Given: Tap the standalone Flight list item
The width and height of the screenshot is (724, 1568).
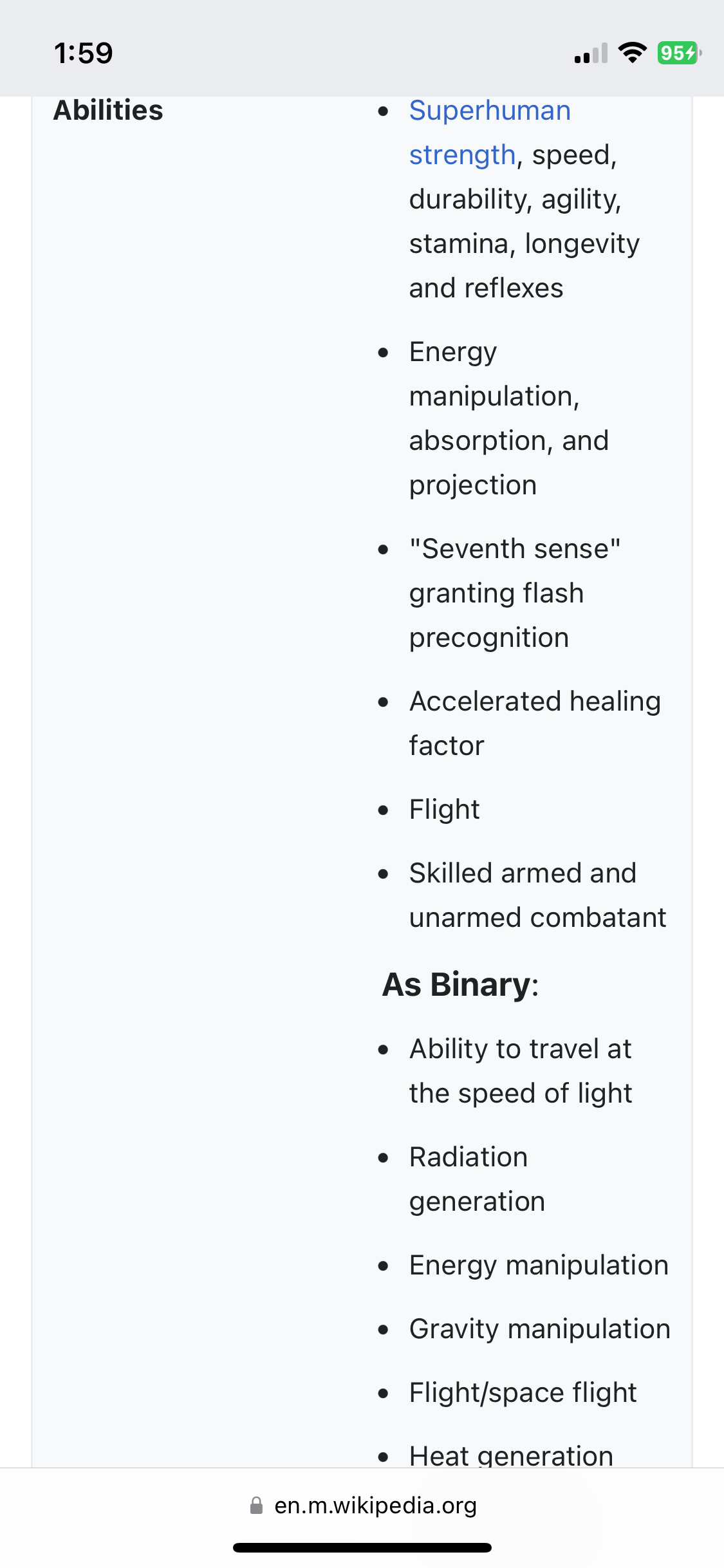Looking at the screenshot, I should 445,810.
